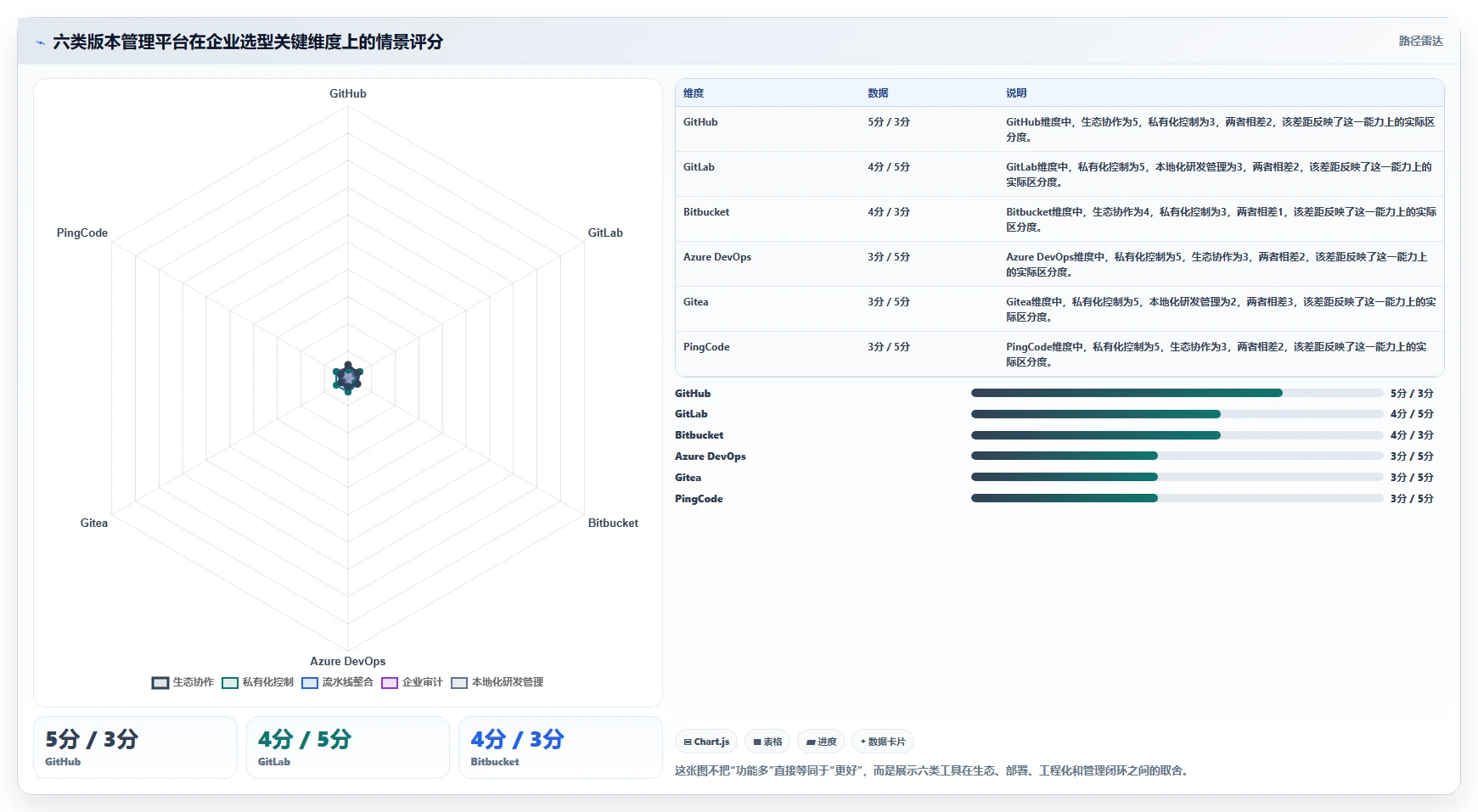Open the GitHub 5分 / 3分 data card
Viewport: 1478px width, 812px height.
(x=135, y=748)
